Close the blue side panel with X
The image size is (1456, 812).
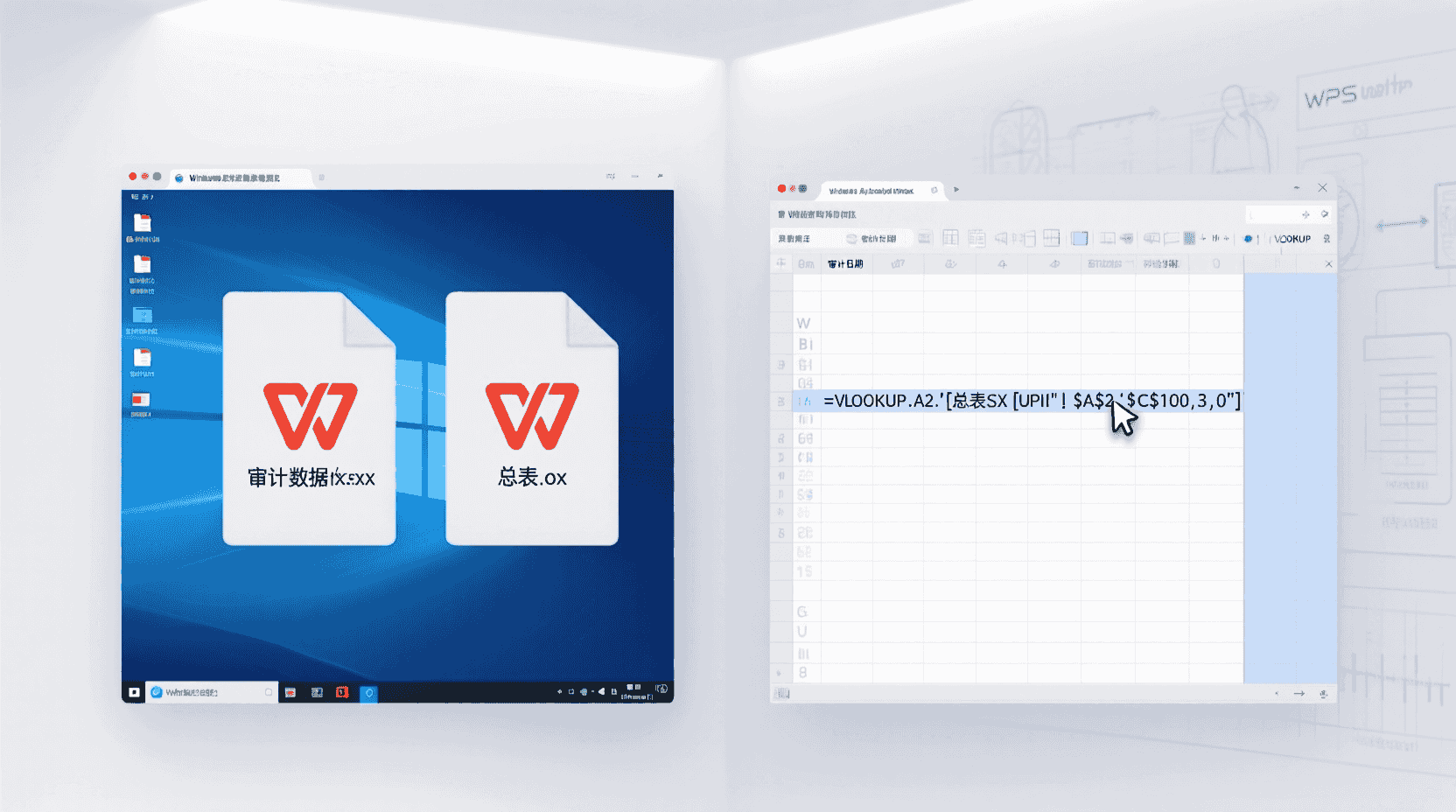click(x=1328, y=263)
